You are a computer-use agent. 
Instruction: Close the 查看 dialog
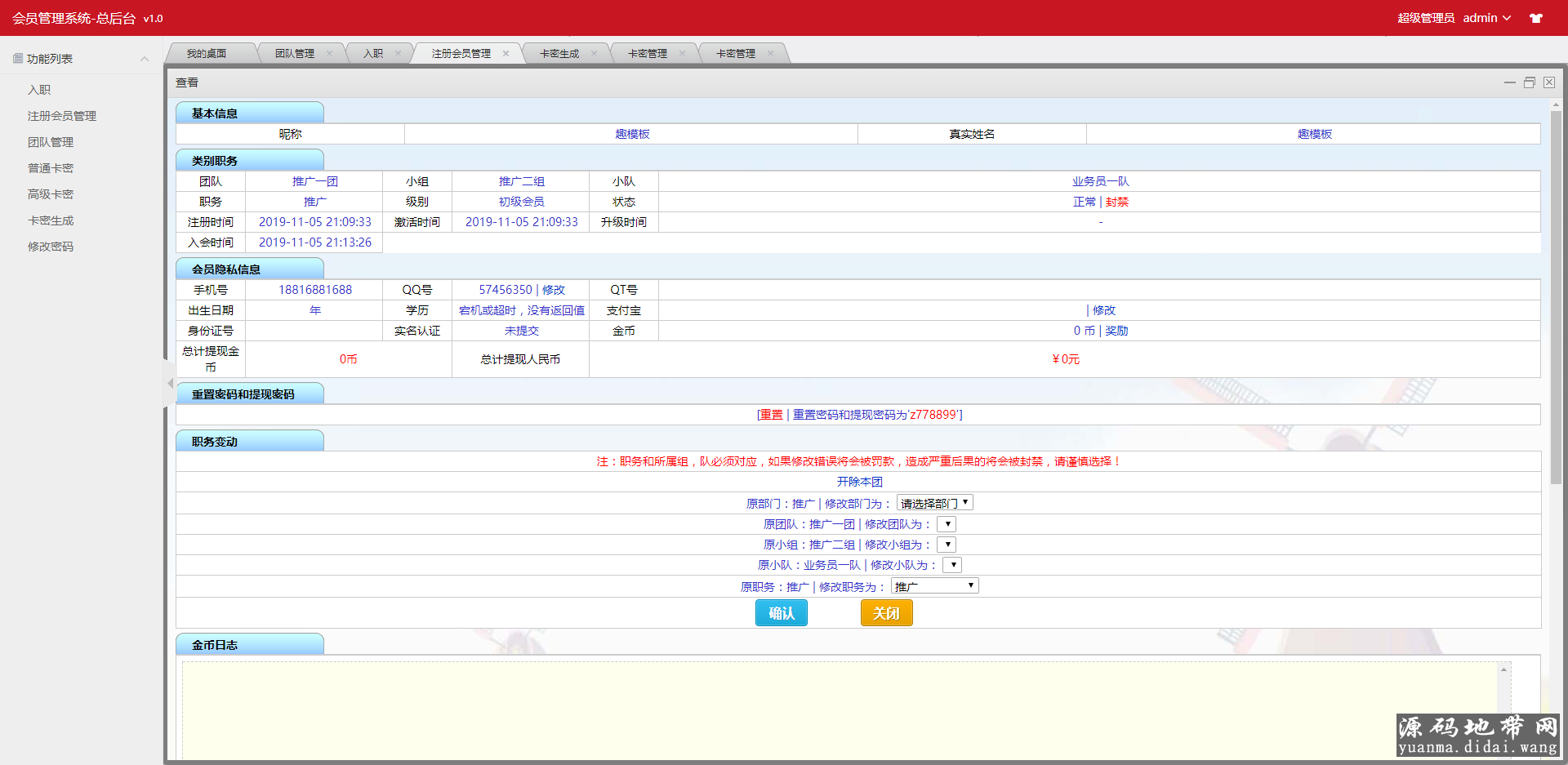tap(1549, 82)
